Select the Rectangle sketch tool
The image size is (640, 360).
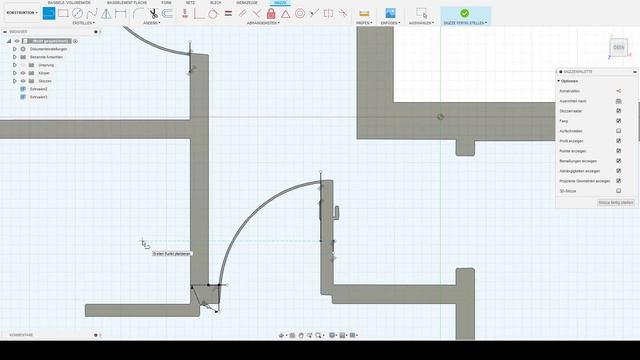coord(63,13)
